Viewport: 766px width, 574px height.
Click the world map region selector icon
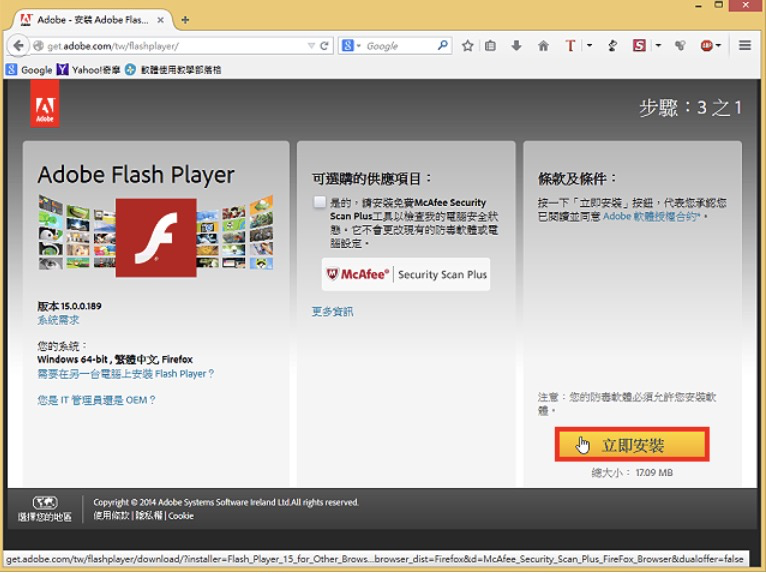coord(45,502)
